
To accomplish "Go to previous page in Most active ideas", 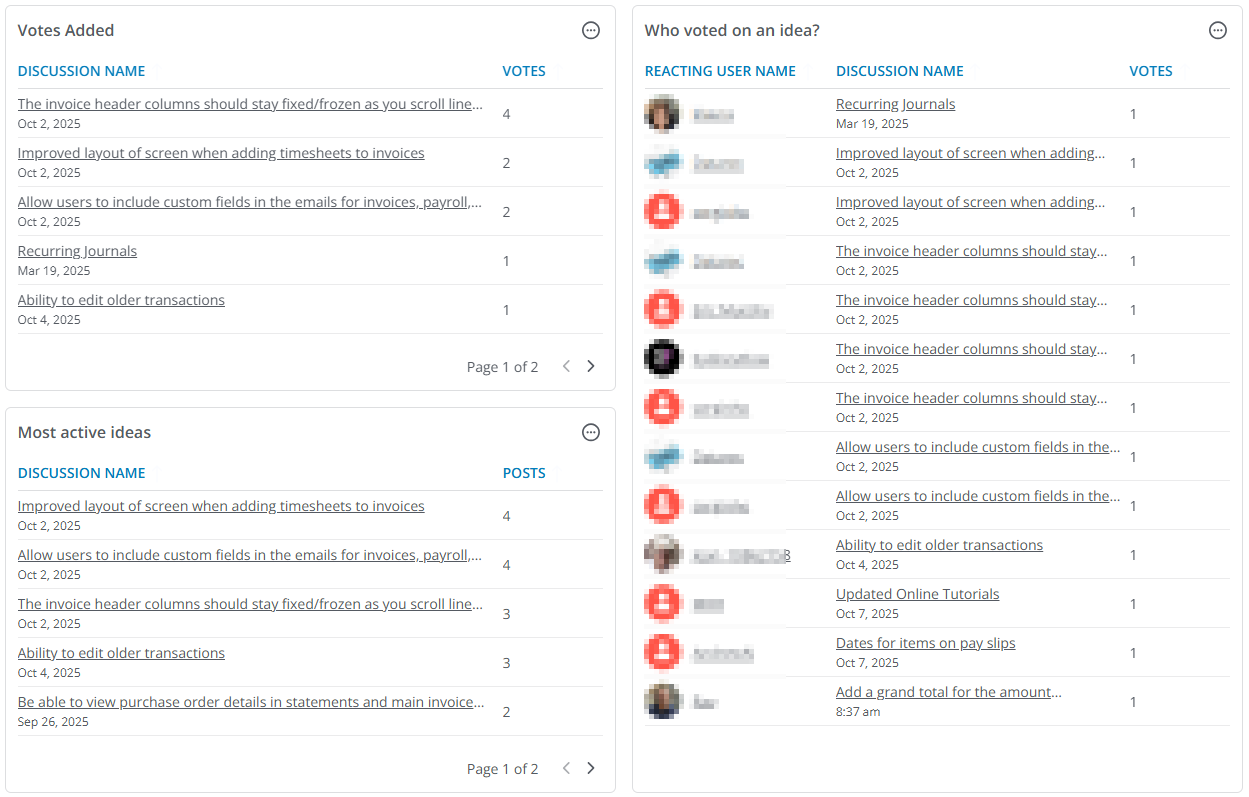I will click(x=566, y=768).
